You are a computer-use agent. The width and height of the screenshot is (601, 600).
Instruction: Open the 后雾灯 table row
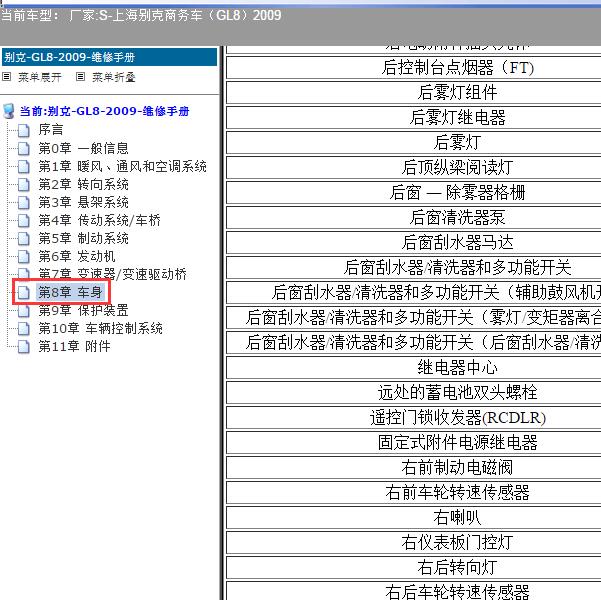414,143
